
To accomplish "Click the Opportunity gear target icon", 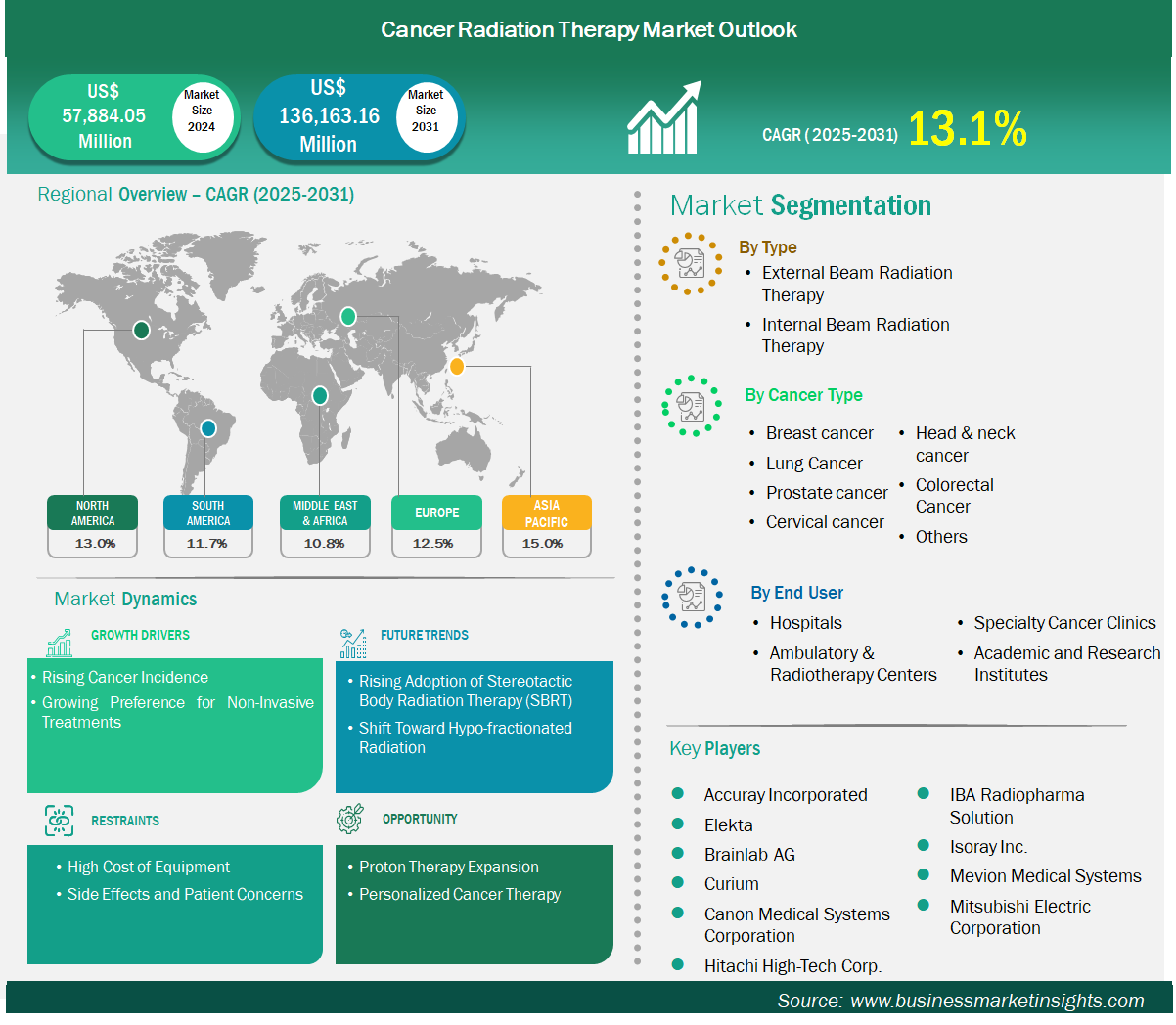I will pyautogui.click(x=349, y=819).
